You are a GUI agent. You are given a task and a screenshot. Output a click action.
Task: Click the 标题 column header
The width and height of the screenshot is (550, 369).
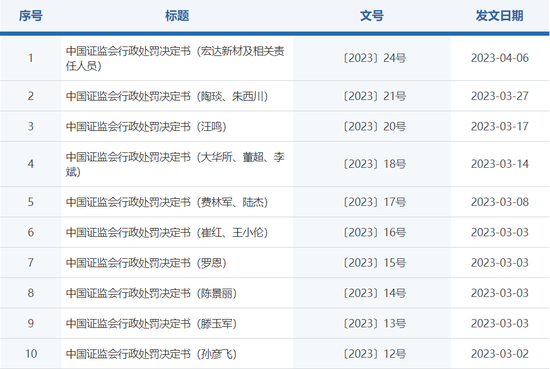click(177, 16)
